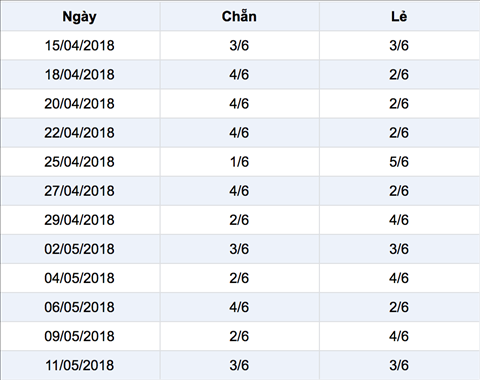Screen dimensions: 480x380
Task: Select the date cell 18/04/2018
Action: click(79, 74)
